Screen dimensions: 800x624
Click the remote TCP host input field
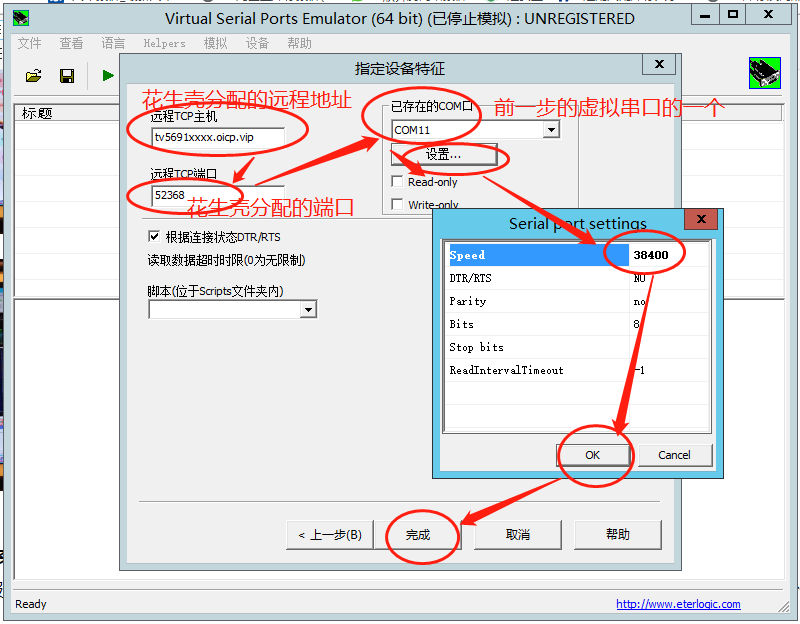[x=218, y=137]
